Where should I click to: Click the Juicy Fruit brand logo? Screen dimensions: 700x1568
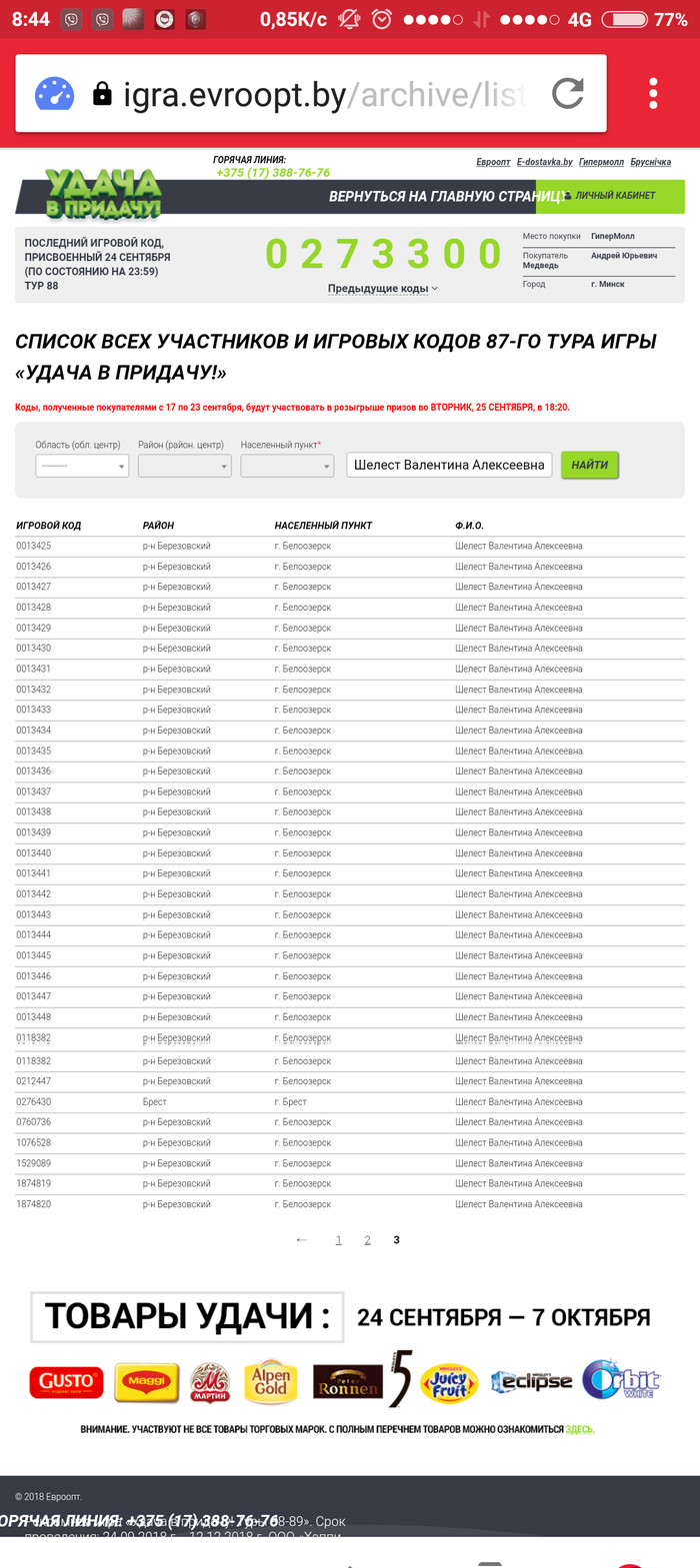pos(449,1382)
